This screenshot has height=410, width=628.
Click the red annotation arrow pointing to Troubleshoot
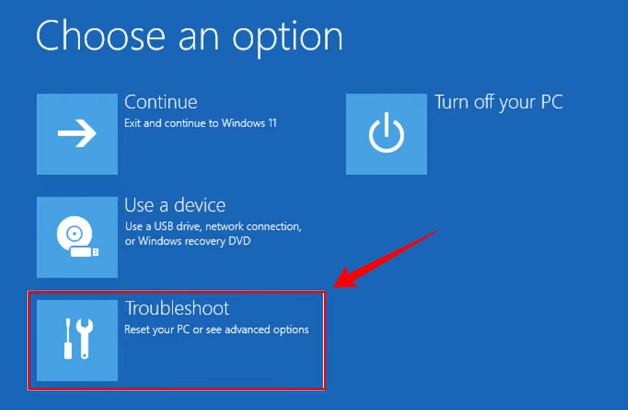[385, 259]
